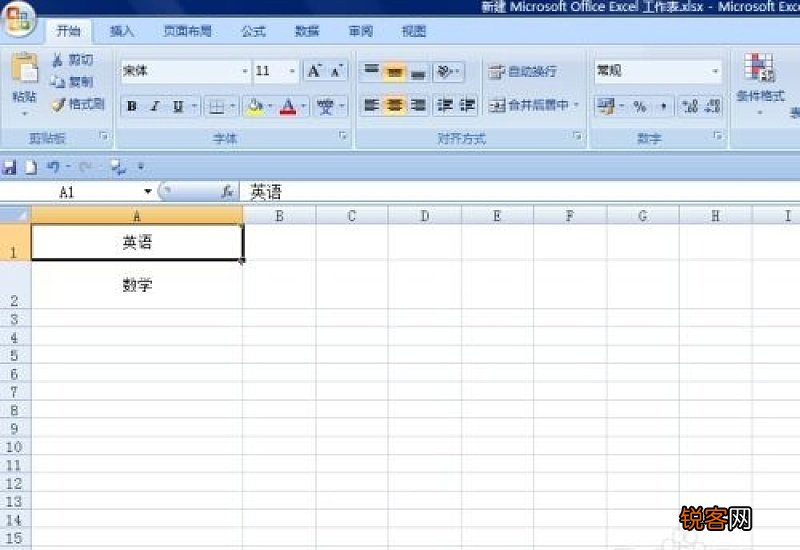Viewport: 800px width, 550px height.
Task: Align text to the top of the cell
Action: (371, 71)
